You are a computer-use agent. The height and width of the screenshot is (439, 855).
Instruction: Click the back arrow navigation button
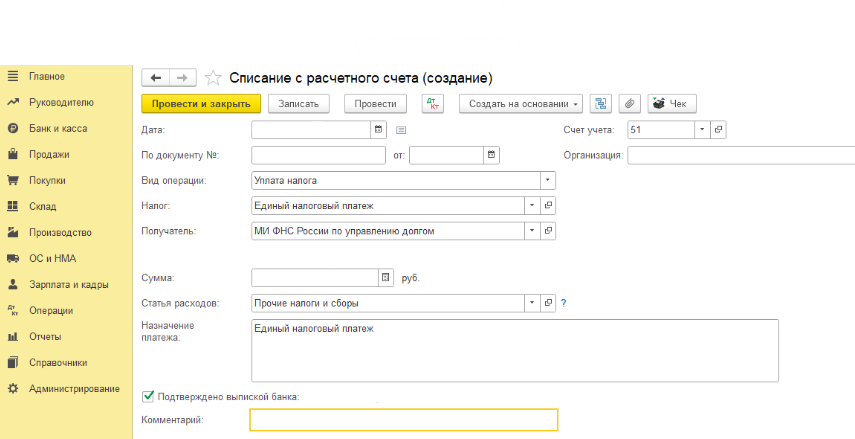[x=155, y=78]
